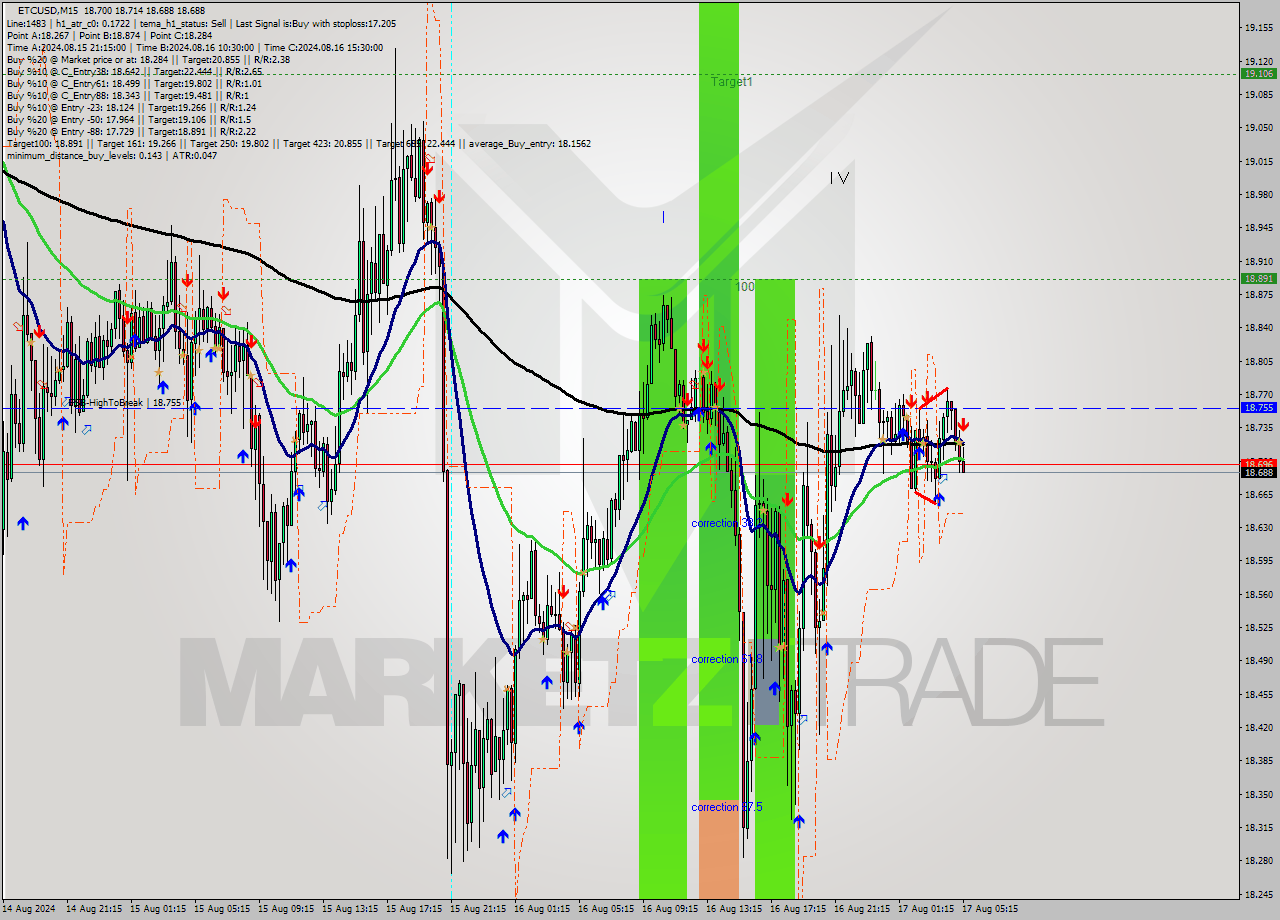Click the 'Target1' chart label
The height and width of the screenshot is (920, 1280).
pos(732,82)
